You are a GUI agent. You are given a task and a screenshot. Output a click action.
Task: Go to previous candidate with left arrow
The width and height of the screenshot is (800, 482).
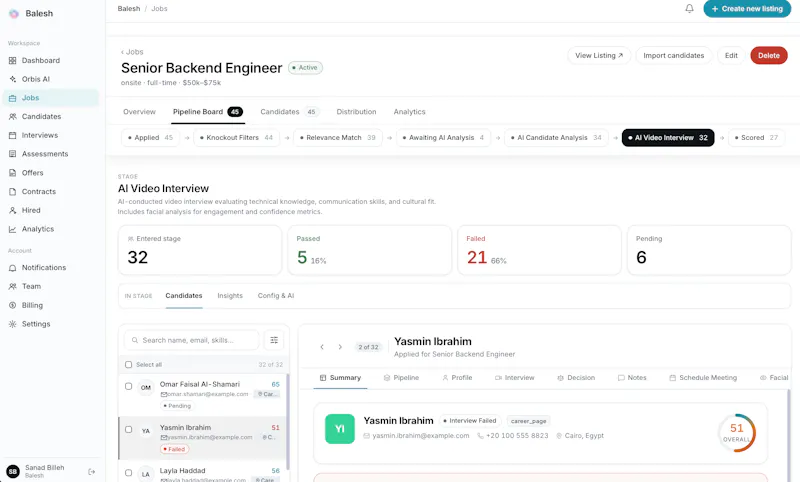click(322, 347)
